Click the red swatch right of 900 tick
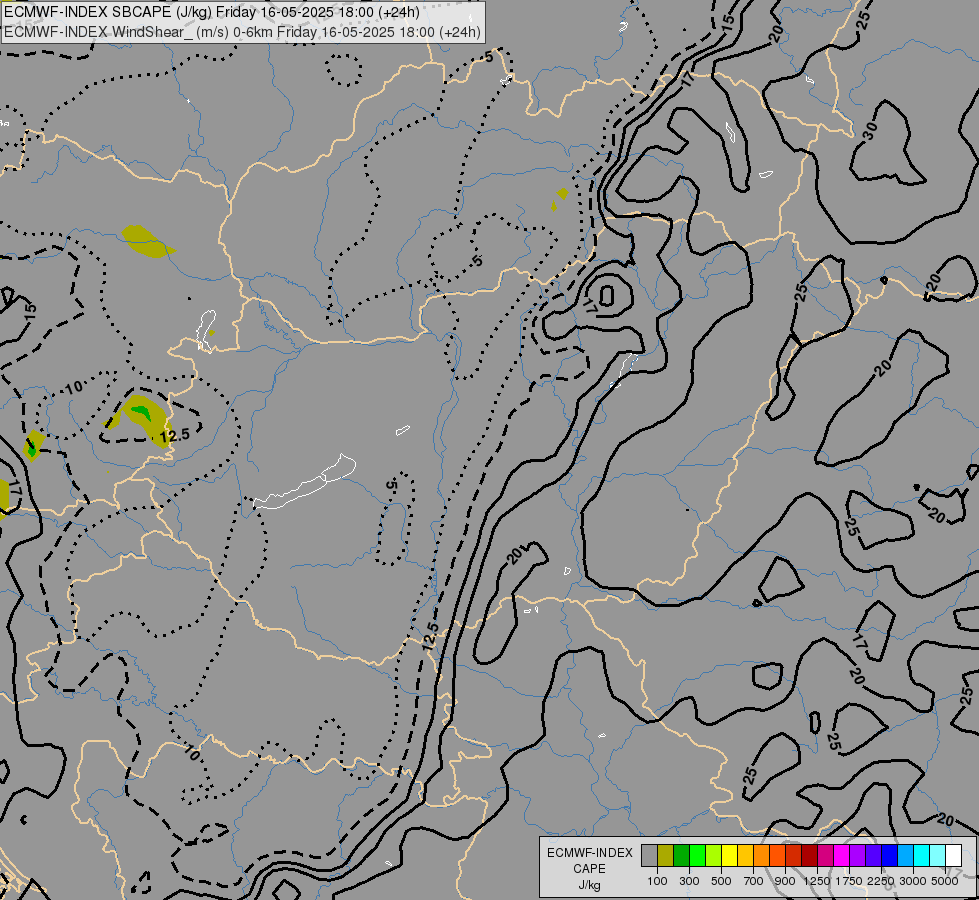 [x=794, y=855]
